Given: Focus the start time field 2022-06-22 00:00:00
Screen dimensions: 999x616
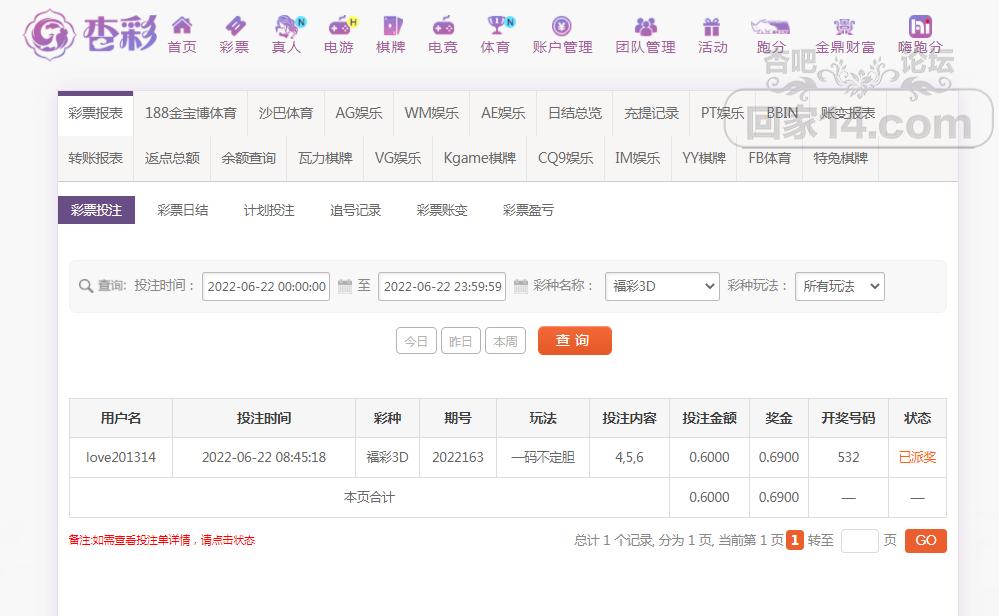Looking at the screenshot, I should click(266, 286).
